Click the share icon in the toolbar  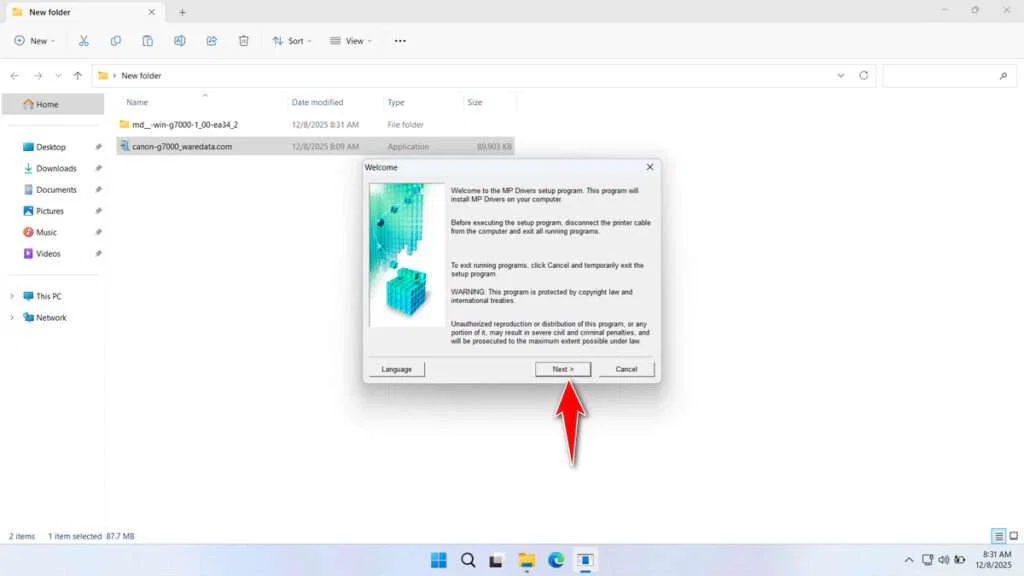tap(211, 40)
